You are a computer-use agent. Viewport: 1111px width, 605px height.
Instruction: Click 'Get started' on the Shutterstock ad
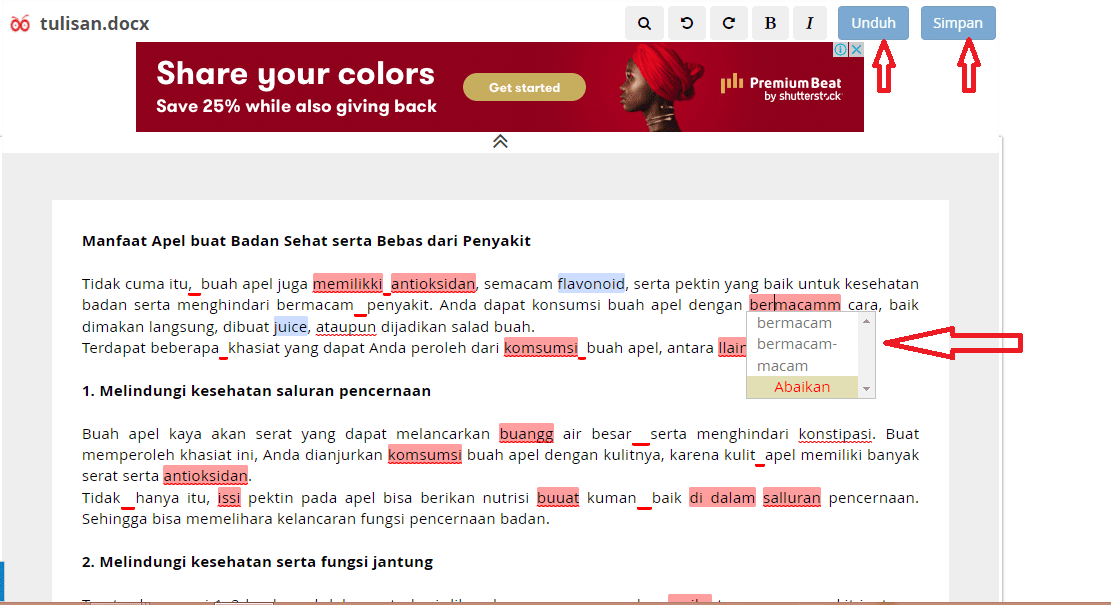[x=524, y=87]
